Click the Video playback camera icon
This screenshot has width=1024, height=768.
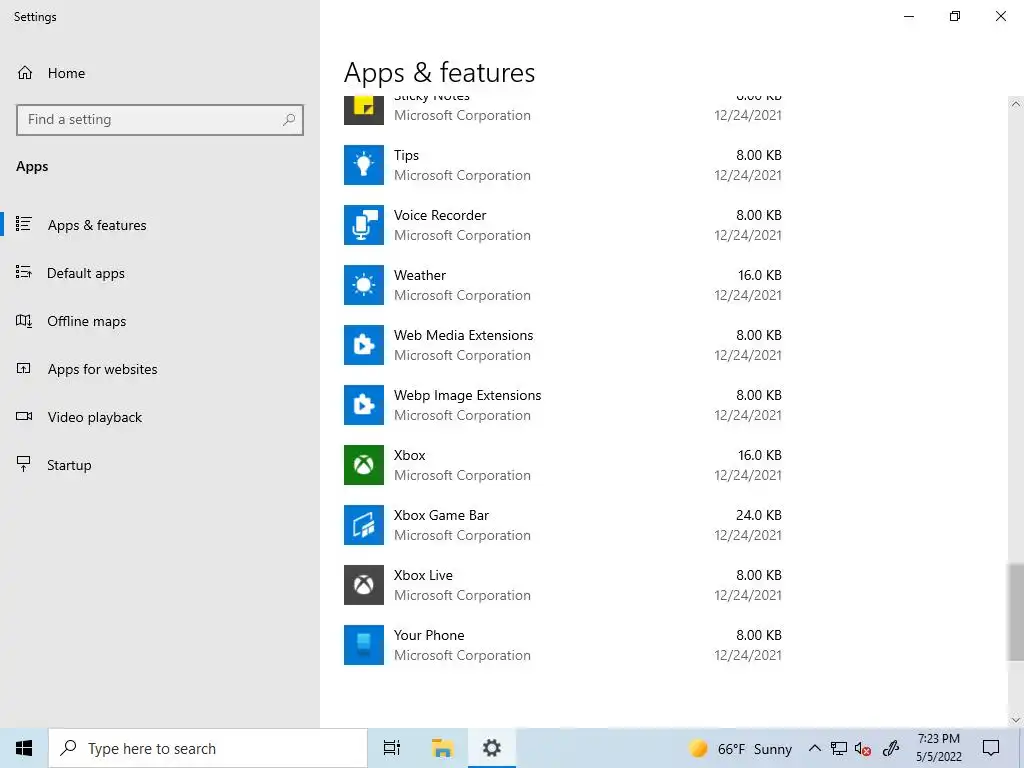point(24,416)
